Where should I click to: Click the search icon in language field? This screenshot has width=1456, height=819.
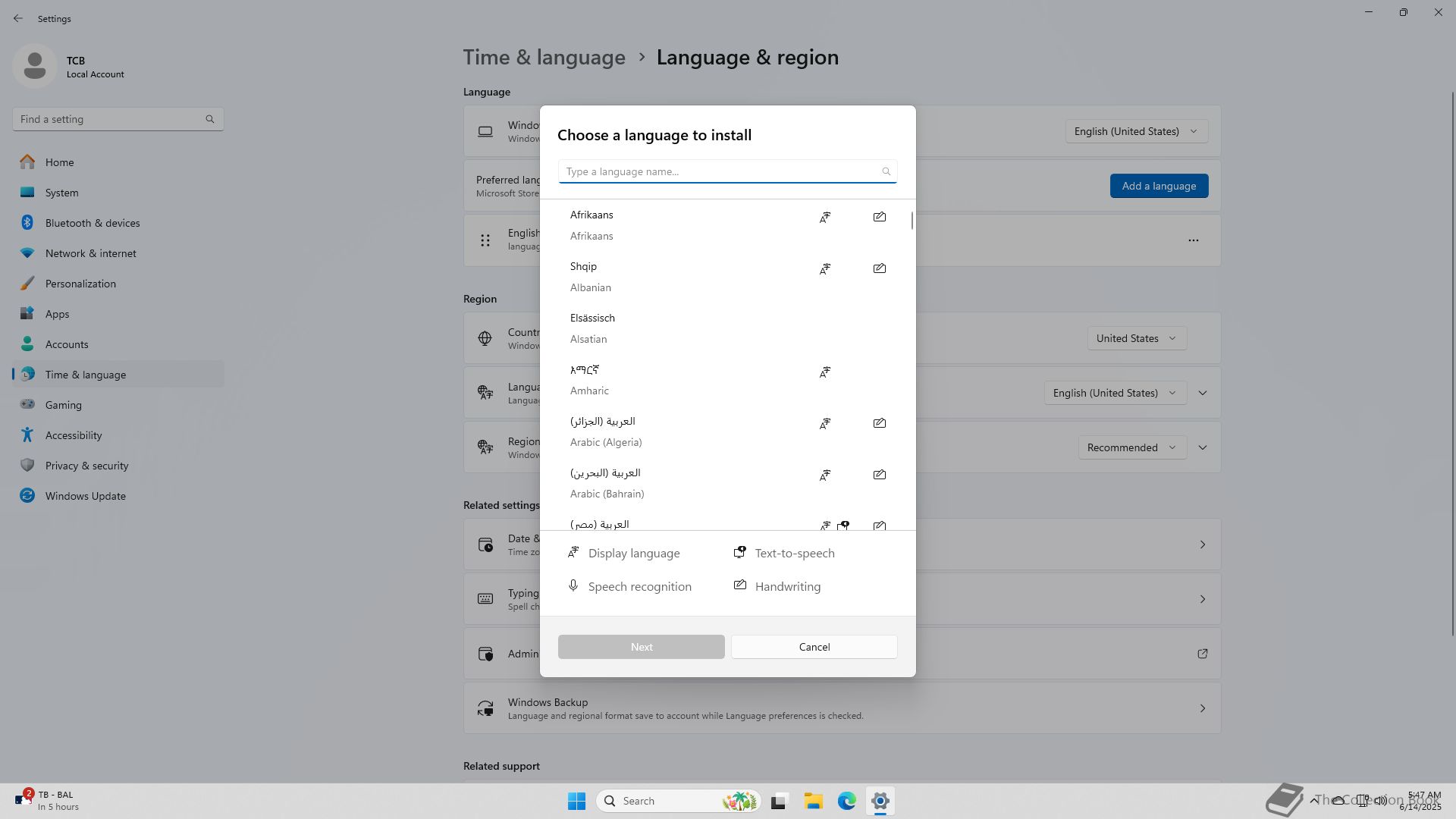[886, 171]
